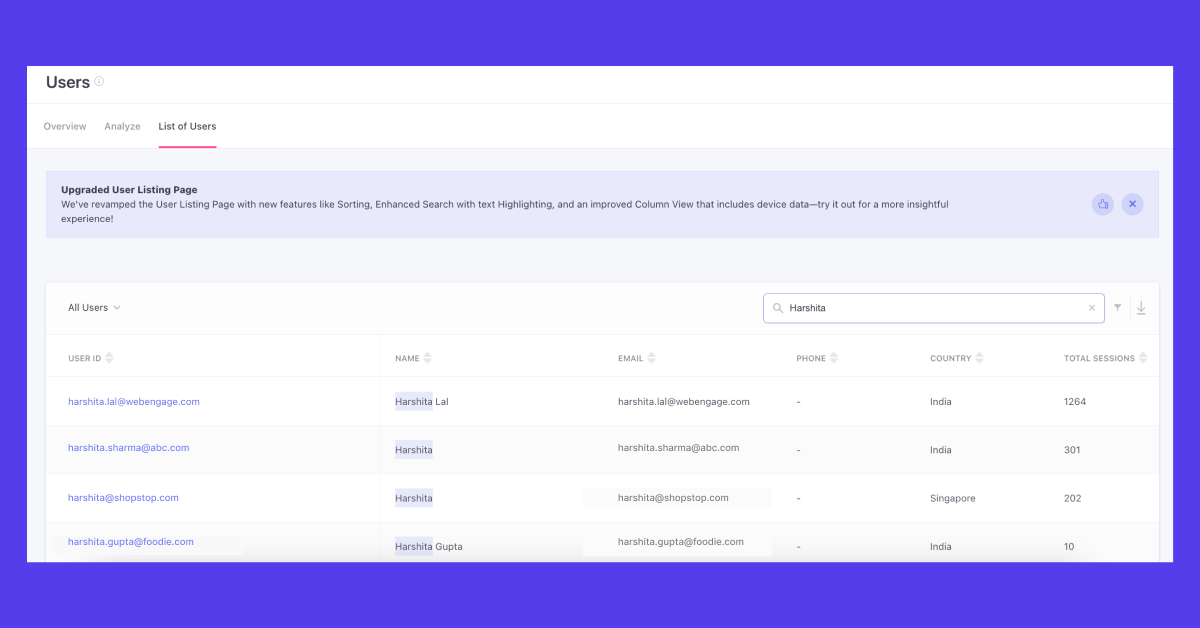1200x628 pixels.
Task: Sort by Country column arrows
Action: click(979, 358)
